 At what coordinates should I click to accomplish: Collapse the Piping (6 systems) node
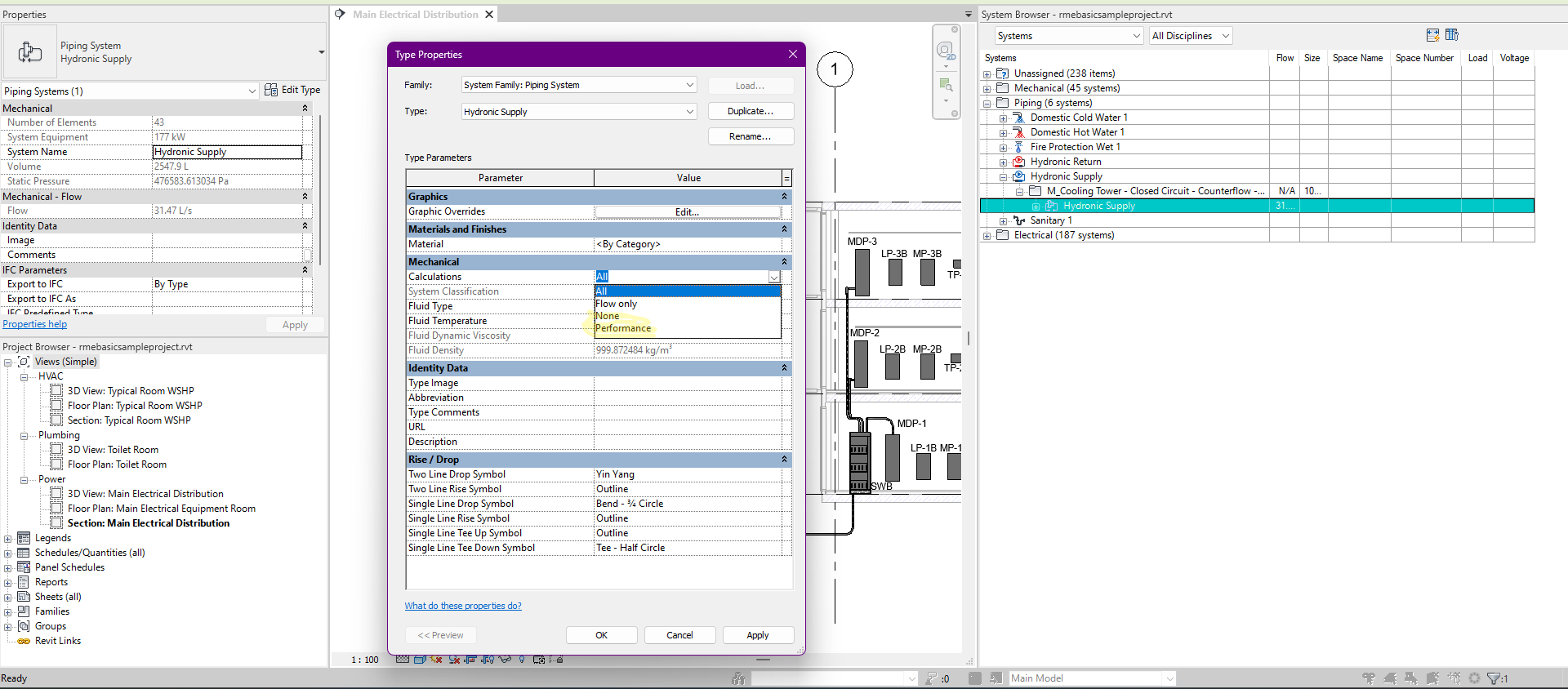[987, 104]
